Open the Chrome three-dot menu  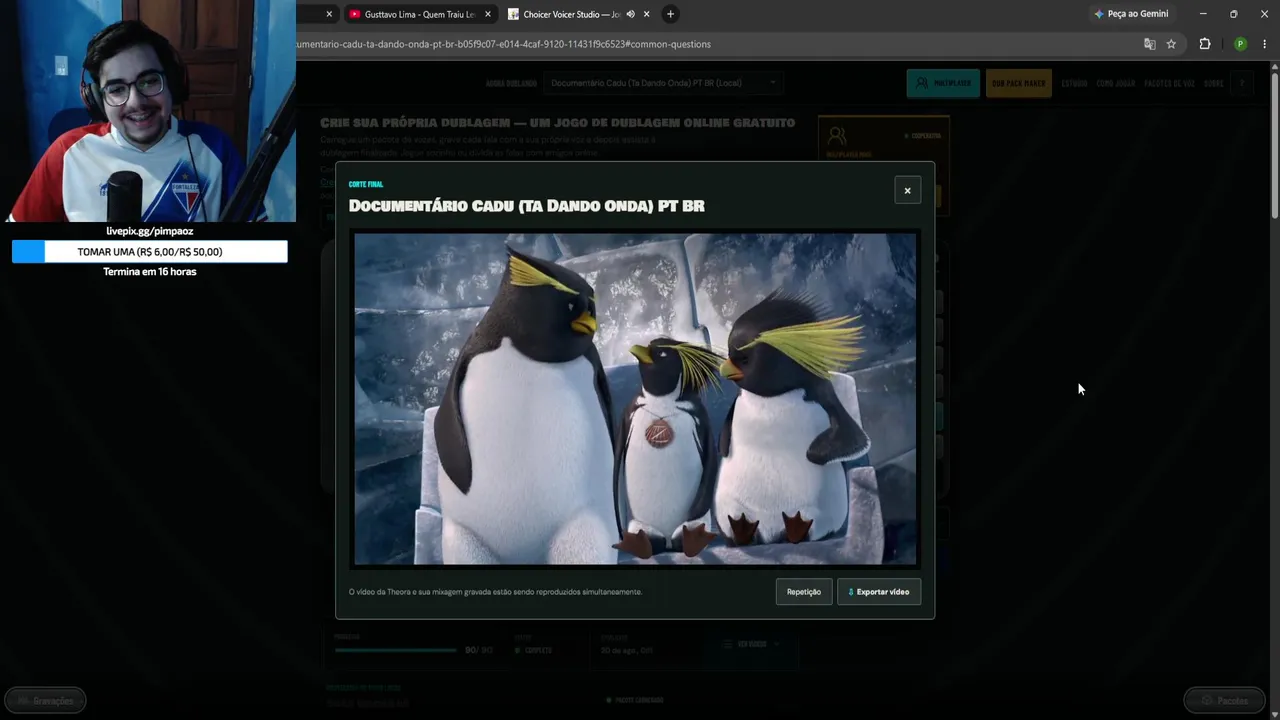(x=1266, y=44)
